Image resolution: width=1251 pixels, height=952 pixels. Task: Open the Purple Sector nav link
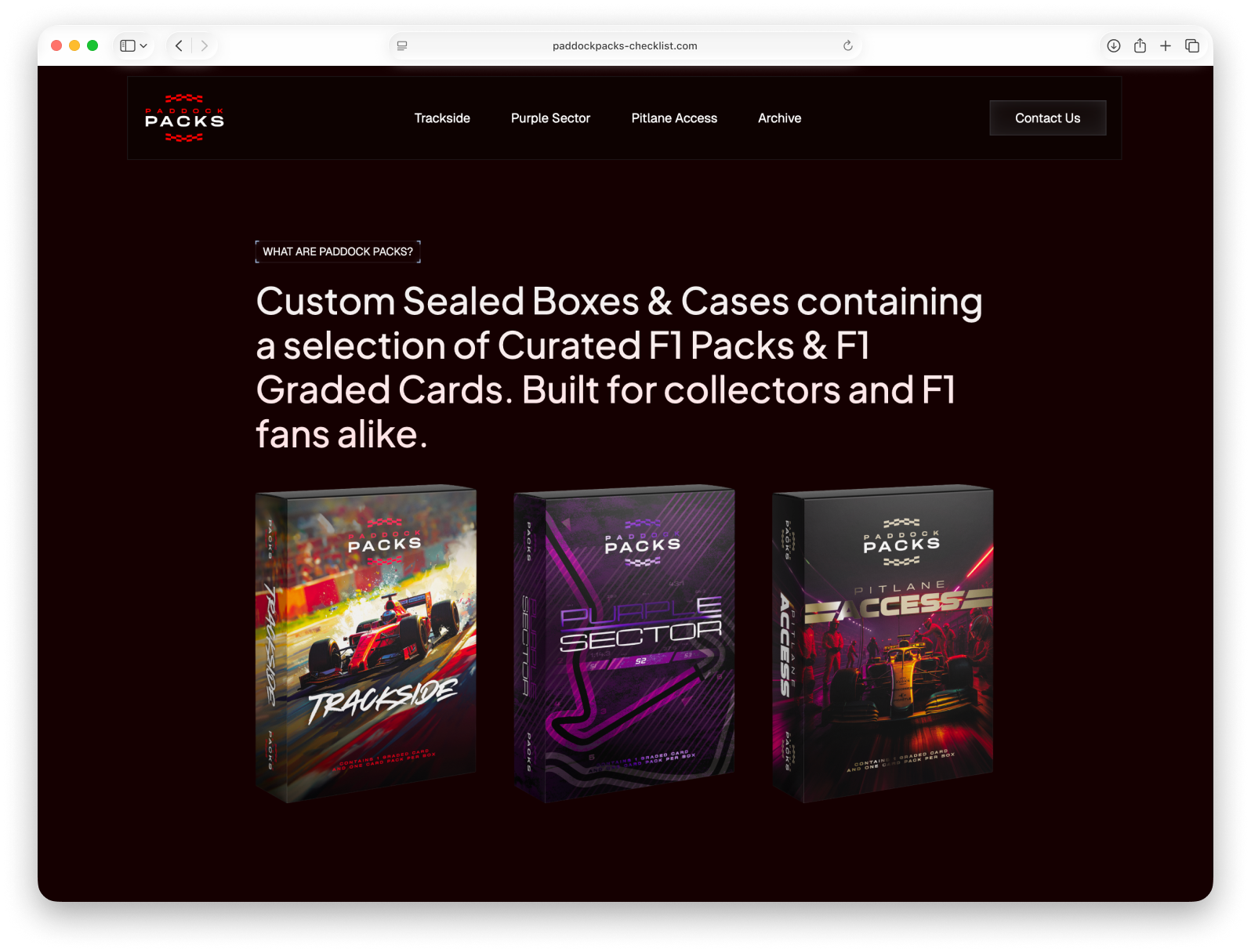pyautogui.click(x=550, y=118)
